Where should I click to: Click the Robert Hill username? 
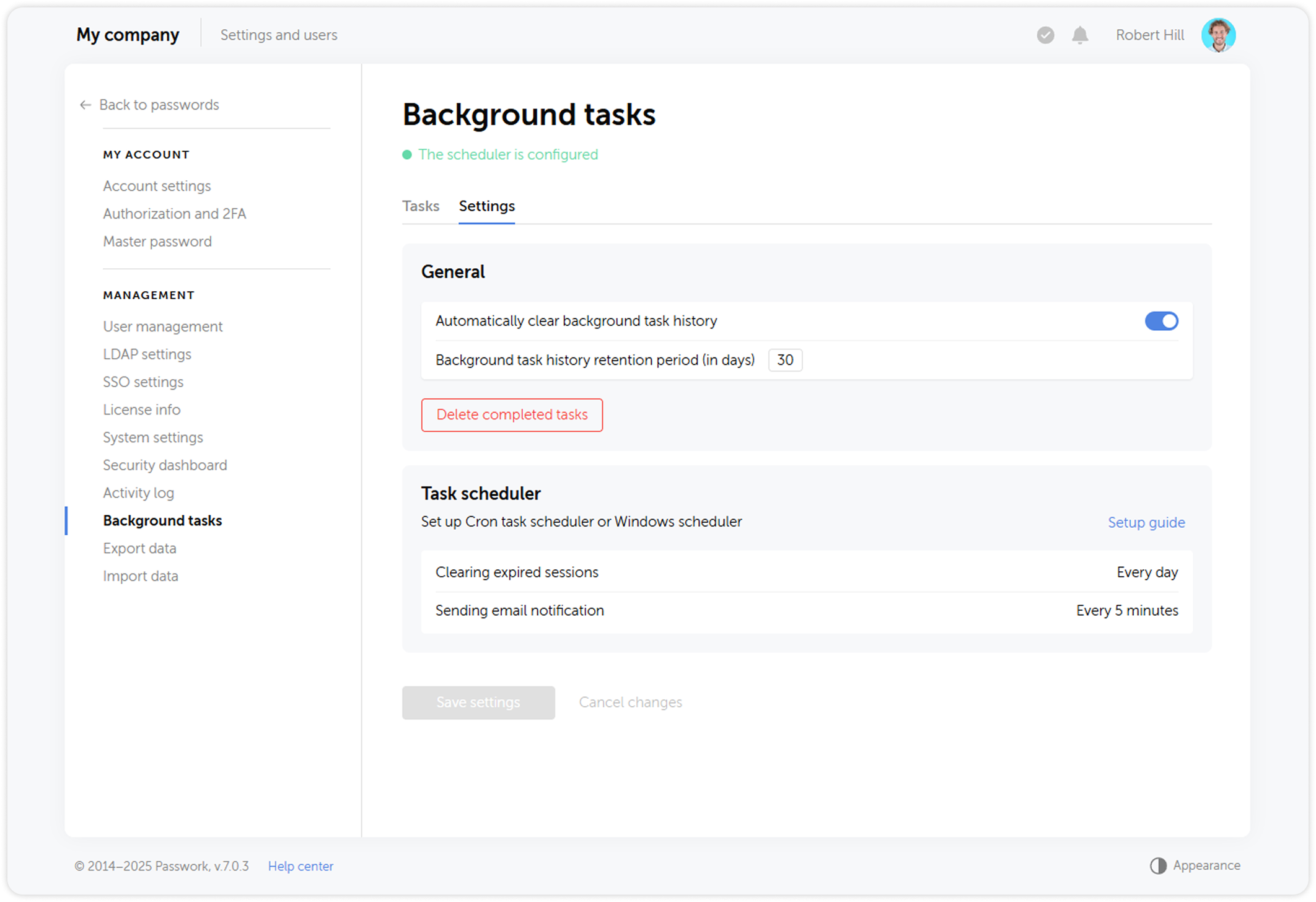click(1150, 35)
